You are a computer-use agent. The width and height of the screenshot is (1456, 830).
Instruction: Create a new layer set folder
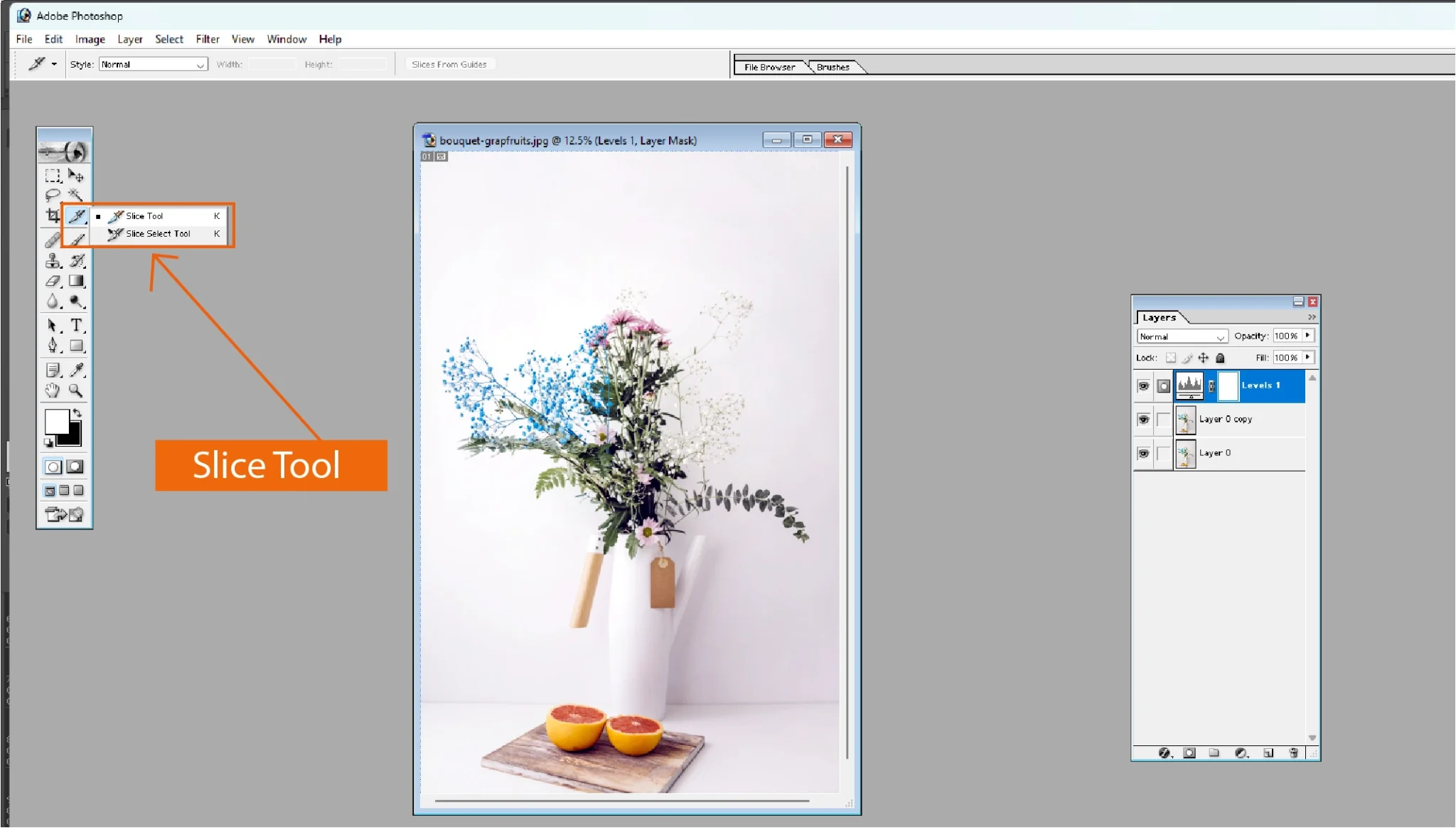1214,753
